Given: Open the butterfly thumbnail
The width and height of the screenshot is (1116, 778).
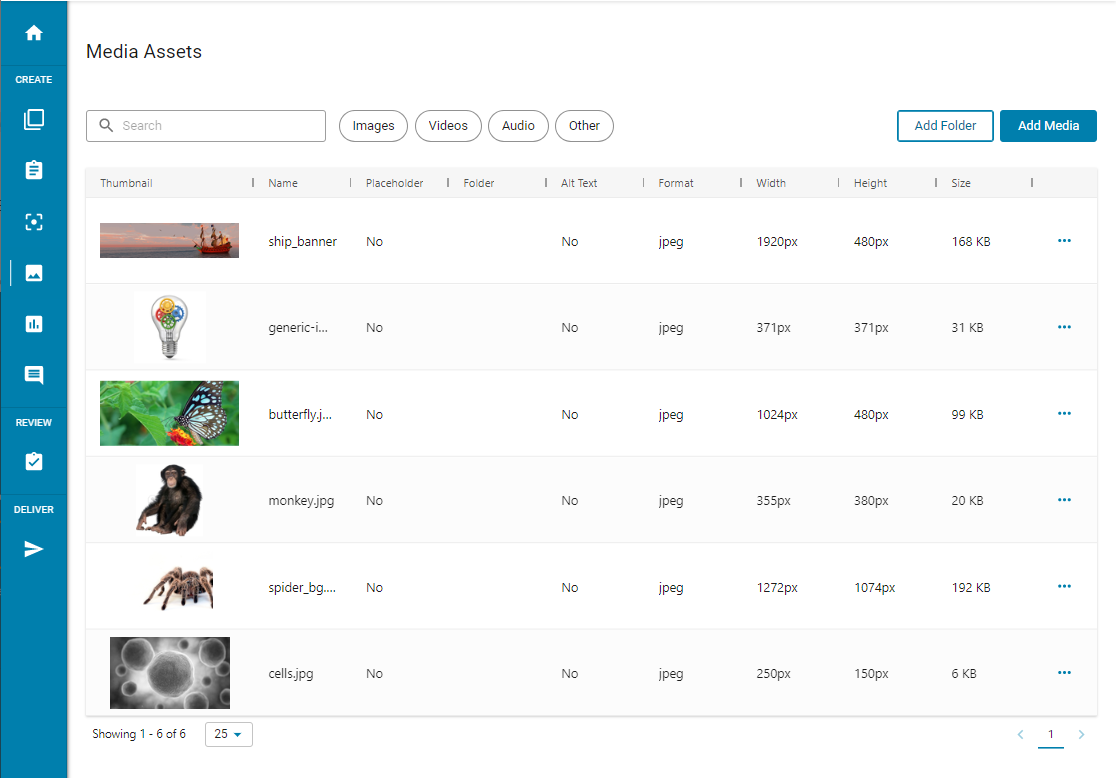Looking at the screenshot, I should (169, 414).
